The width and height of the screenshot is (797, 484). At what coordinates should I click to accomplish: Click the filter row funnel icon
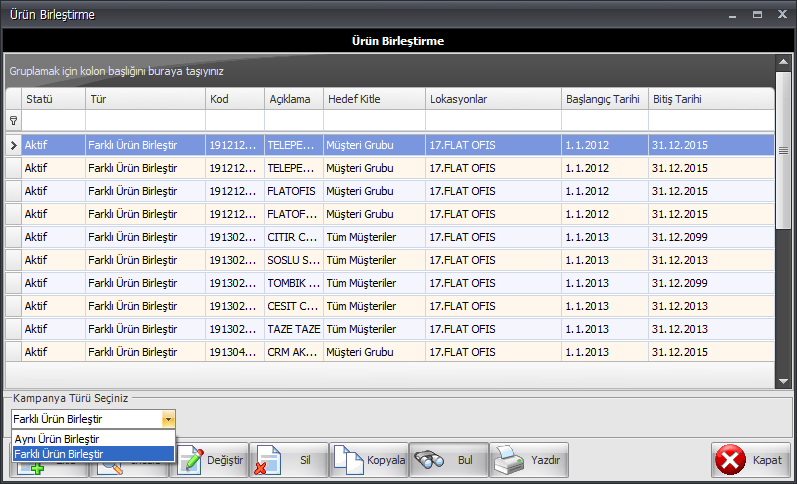[x=13, y=120]
